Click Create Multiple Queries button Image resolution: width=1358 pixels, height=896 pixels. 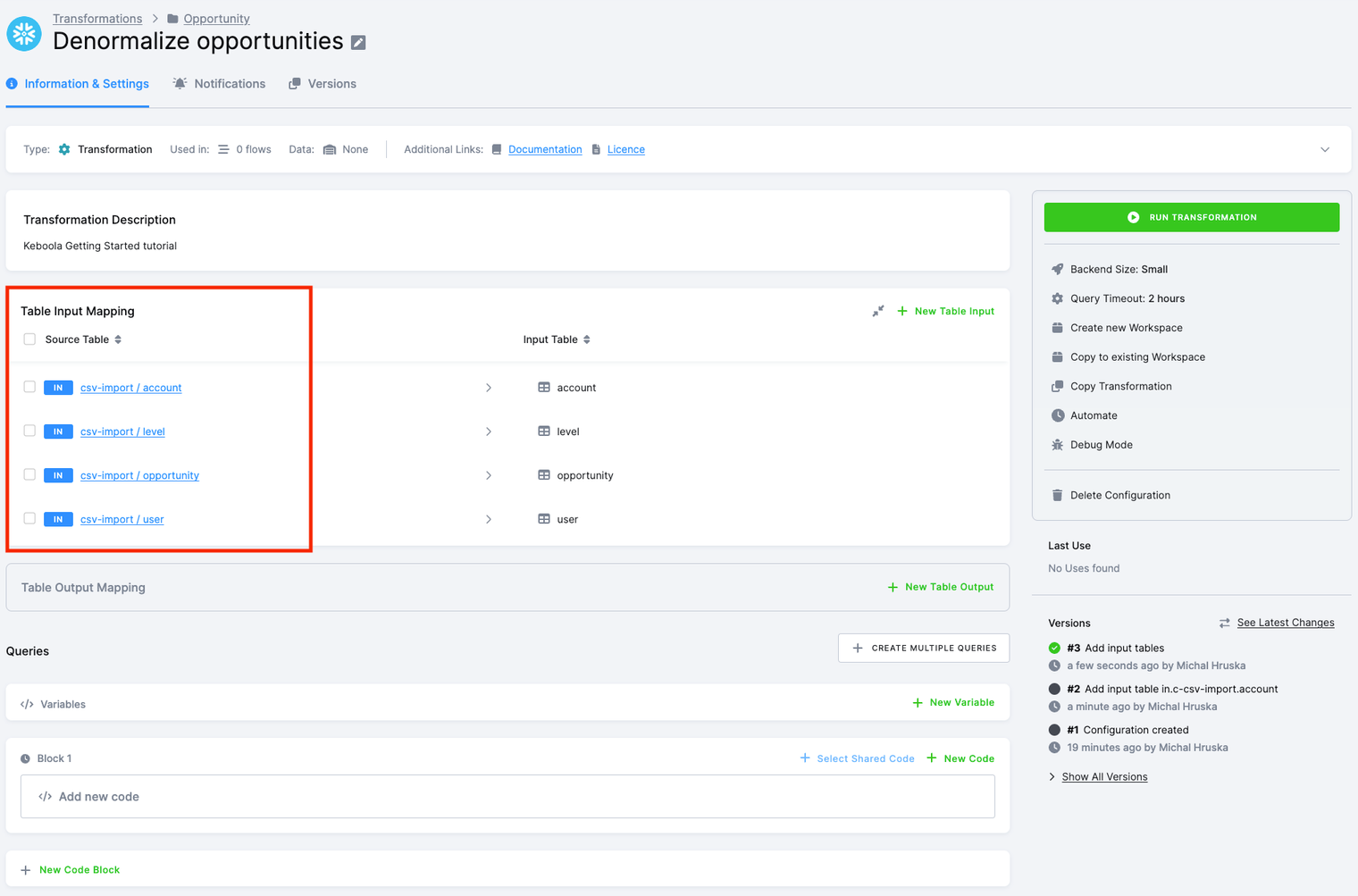click(x=924, y=648)
